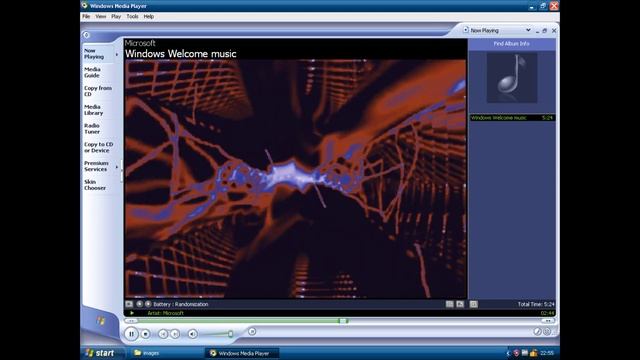The width and height of the screenshot is (640, 360).
Task: Skip to the previous track
Action: (x=163, y=334)
